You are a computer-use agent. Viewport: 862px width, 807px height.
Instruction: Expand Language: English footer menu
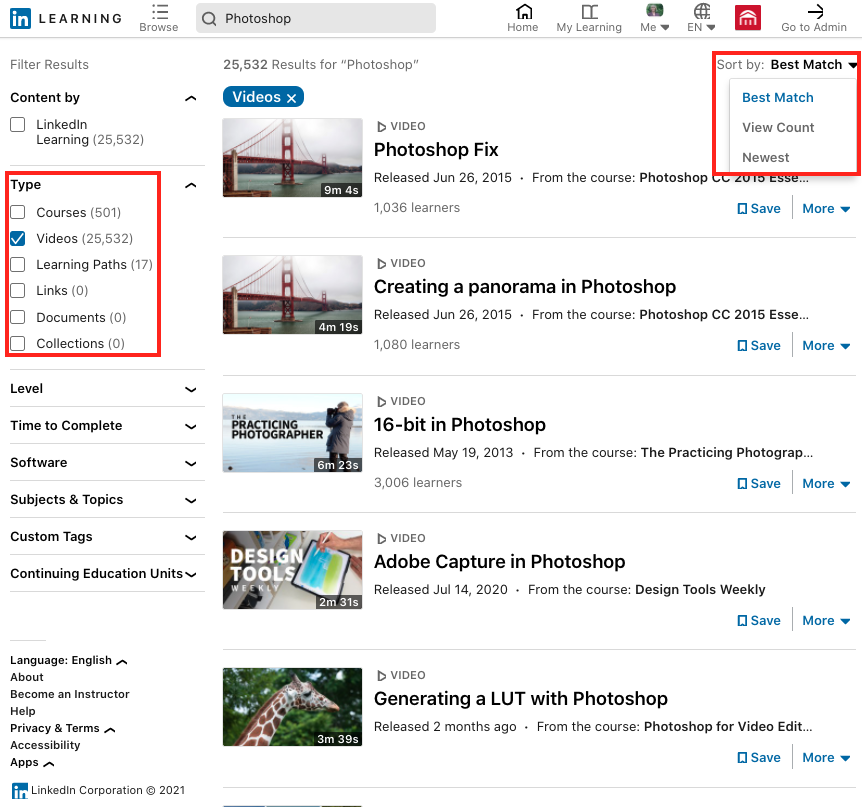click(69, 660)
